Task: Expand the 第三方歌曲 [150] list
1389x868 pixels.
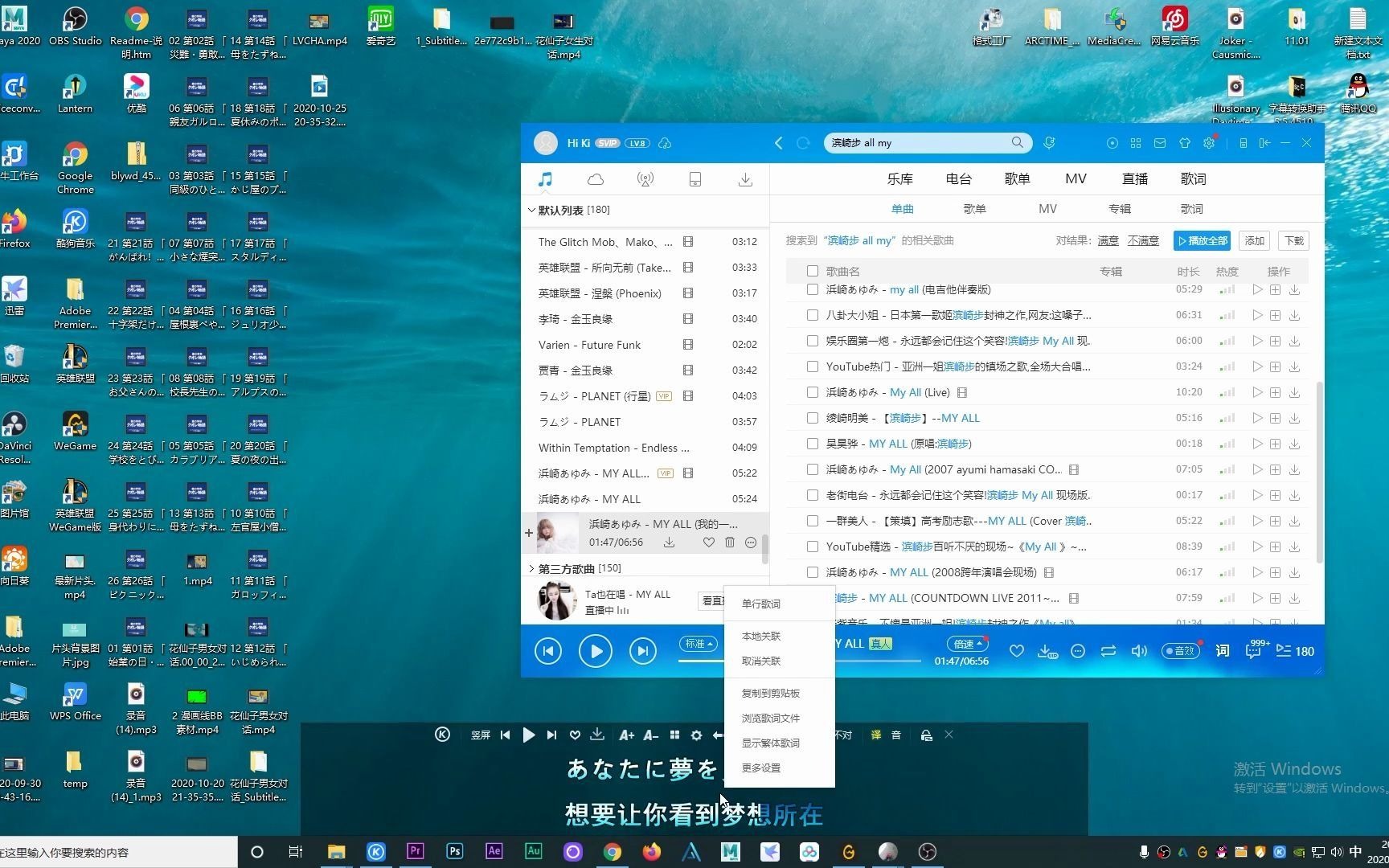Action: (x=531, y=568)
